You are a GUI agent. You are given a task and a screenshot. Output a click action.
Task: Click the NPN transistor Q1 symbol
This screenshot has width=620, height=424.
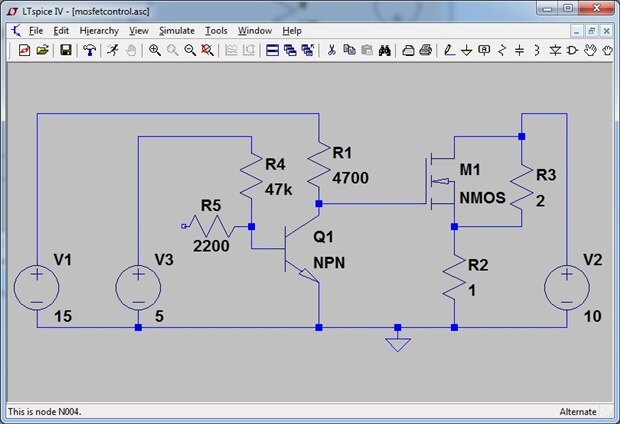click(302, 249)
